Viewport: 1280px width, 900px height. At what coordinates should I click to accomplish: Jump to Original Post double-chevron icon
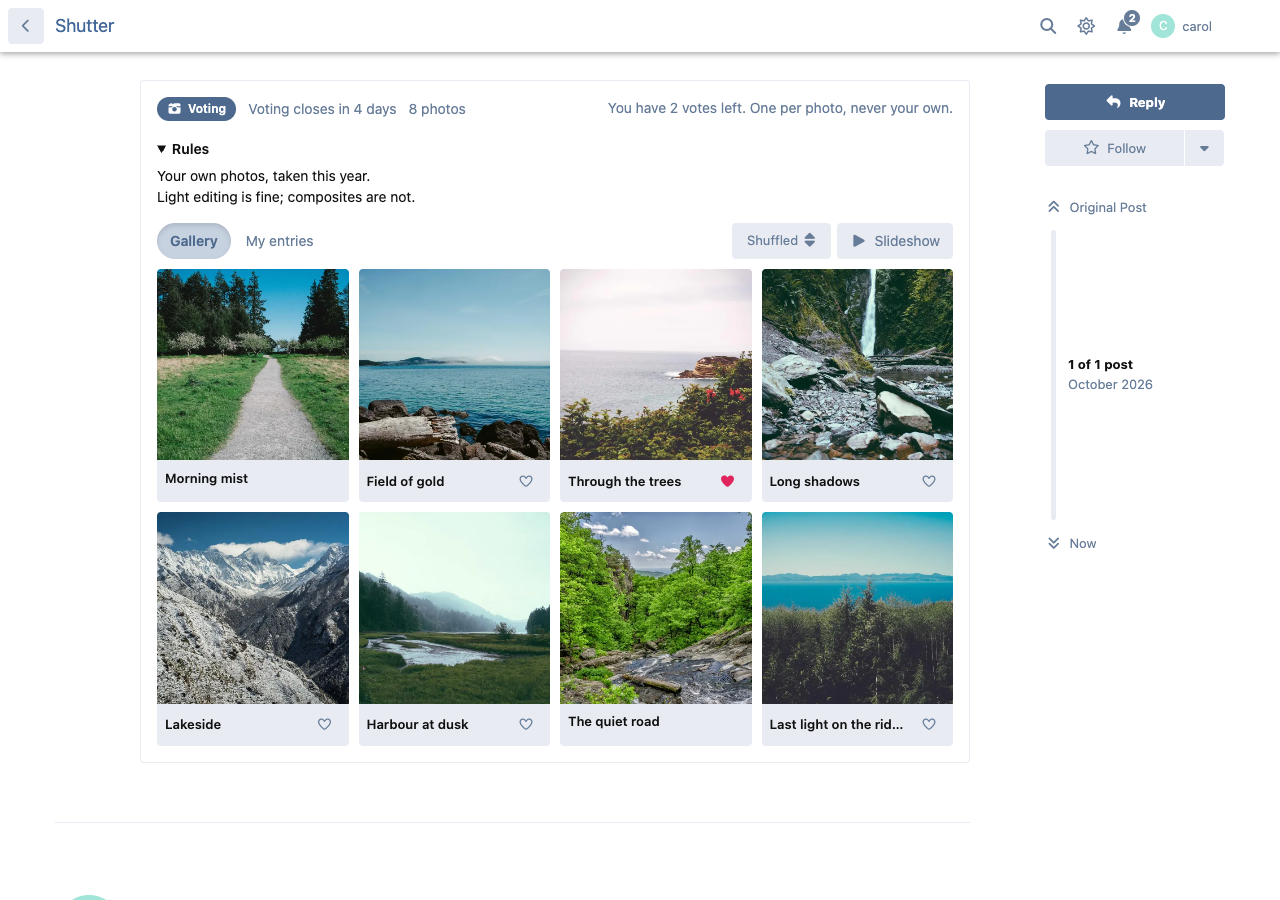point(1053,207)
